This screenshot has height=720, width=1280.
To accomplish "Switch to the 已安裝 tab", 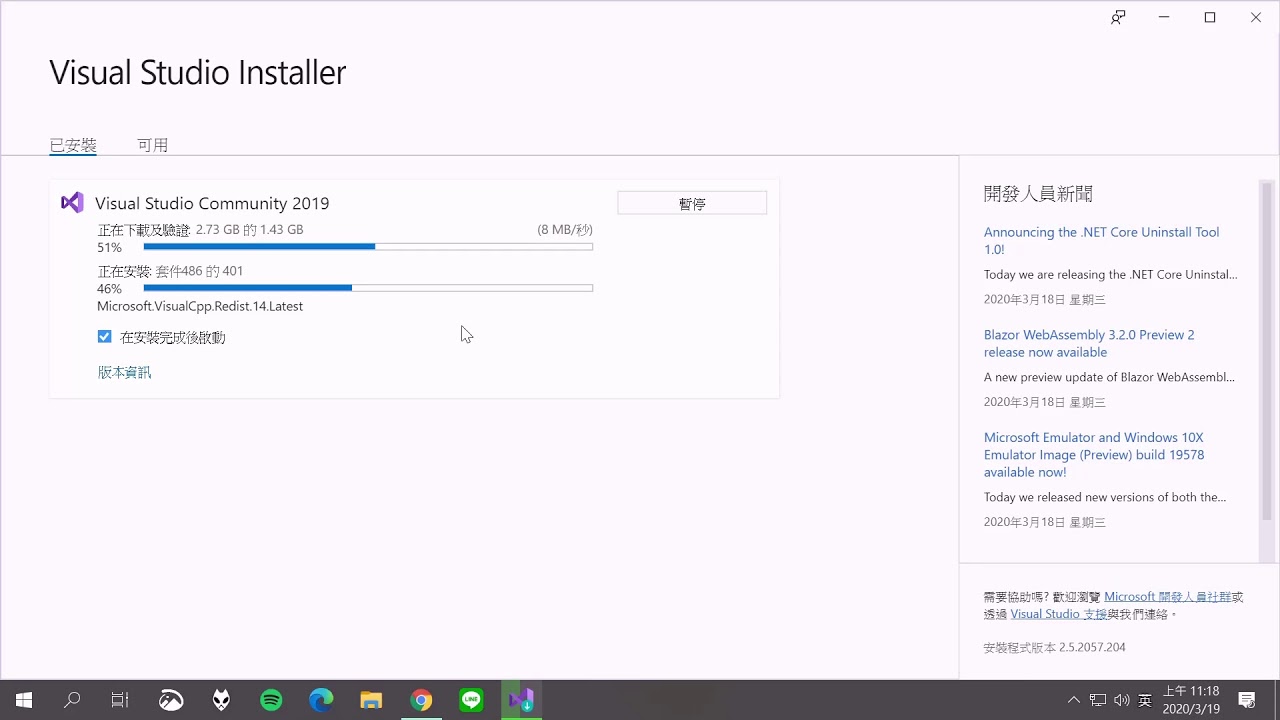I will click(x=73, y=145).
